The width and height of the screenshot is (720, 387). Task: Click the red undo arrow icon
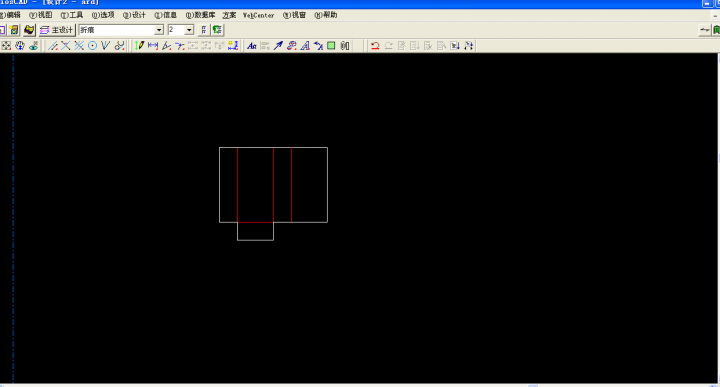point(375,45)
